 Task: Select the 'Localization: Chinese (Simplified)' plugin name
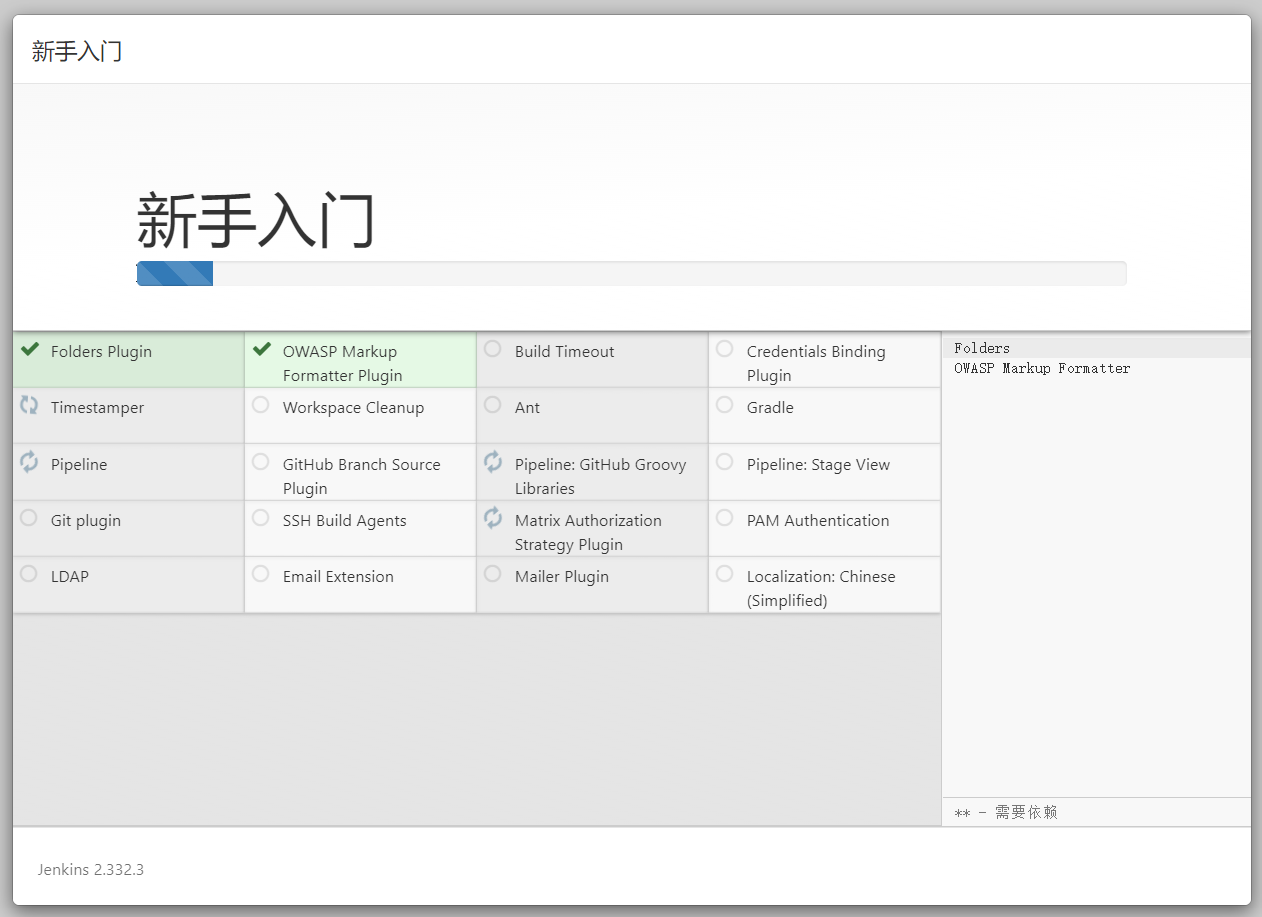(x=821, y=589)
